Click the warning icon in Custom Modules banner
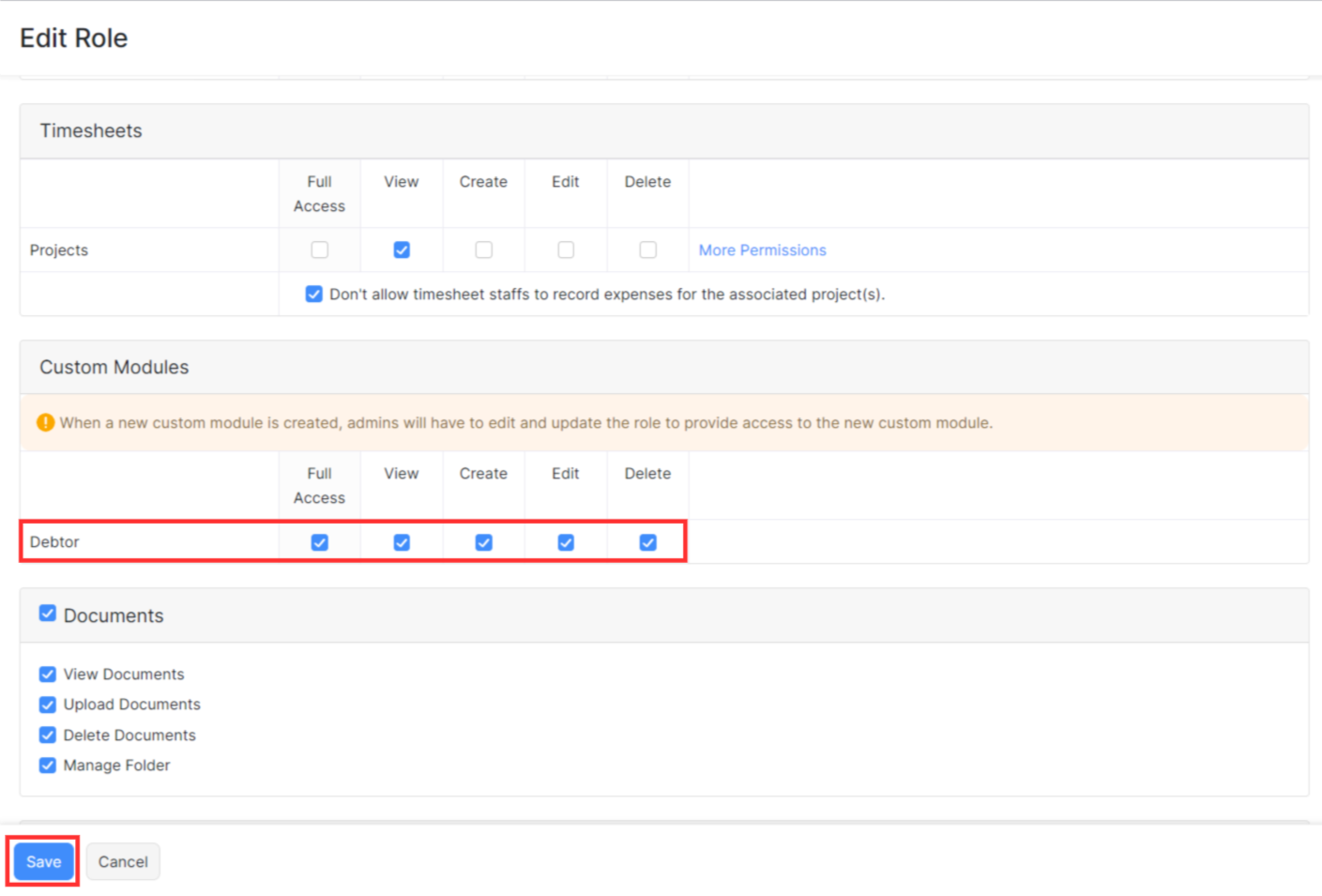1322x896 pixels. [x=45, y=422]
